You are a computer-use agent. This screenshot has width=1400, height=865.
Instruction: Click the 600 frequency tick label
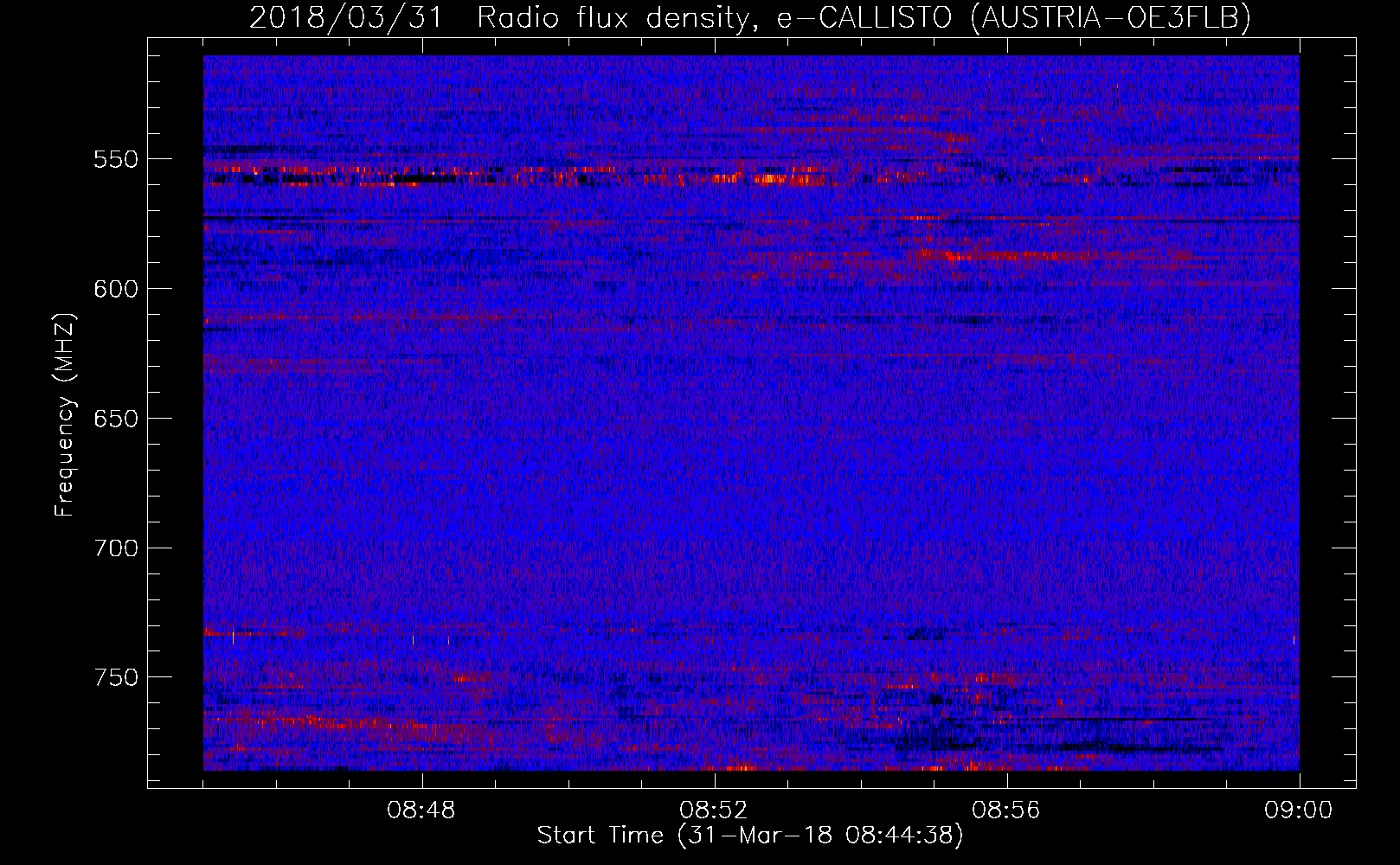116,289
